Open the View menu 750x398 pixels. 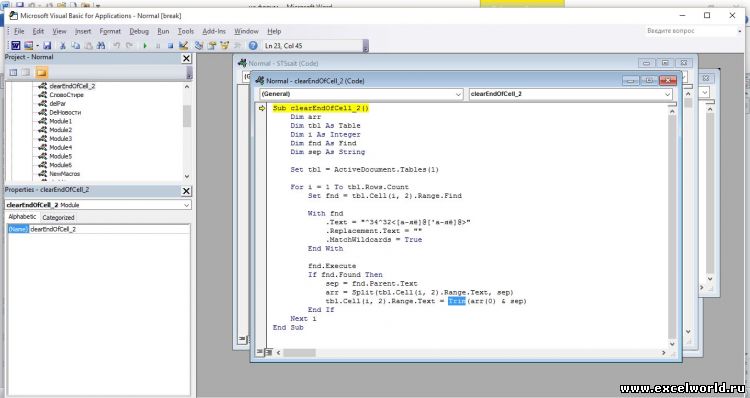(x=59, y=31)
